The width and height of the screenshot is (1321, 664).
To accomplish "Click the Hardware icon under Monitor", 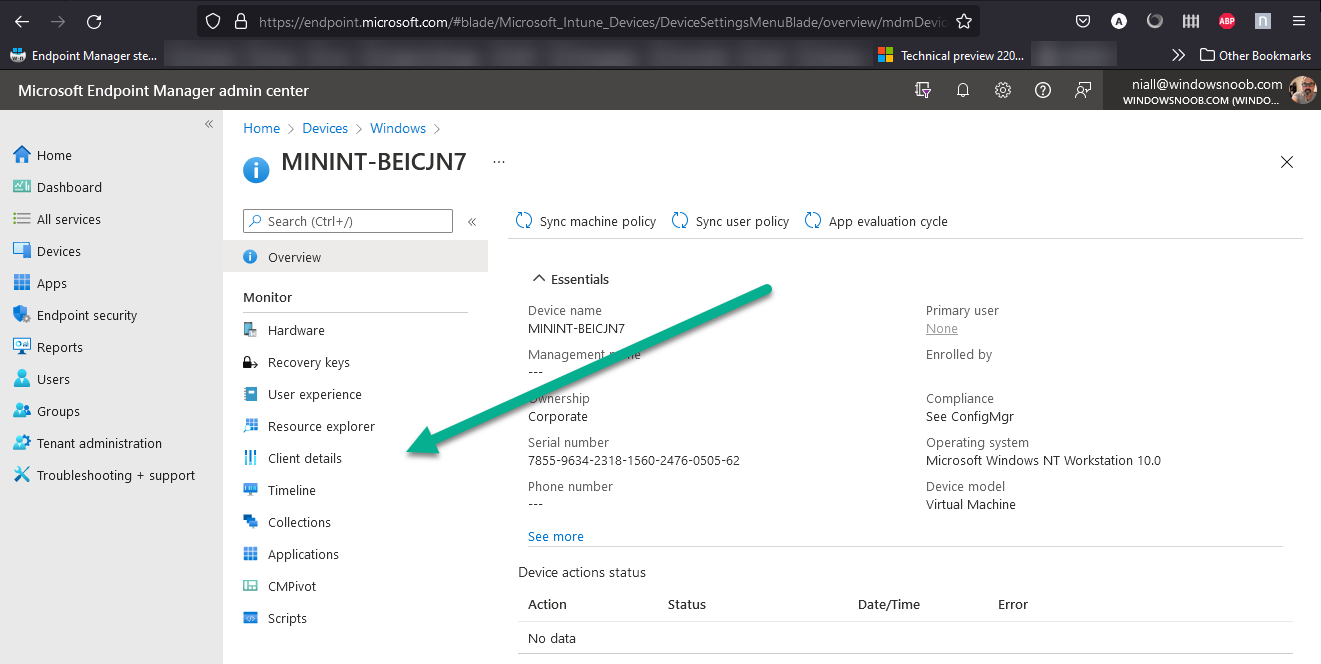I will 250,330.
